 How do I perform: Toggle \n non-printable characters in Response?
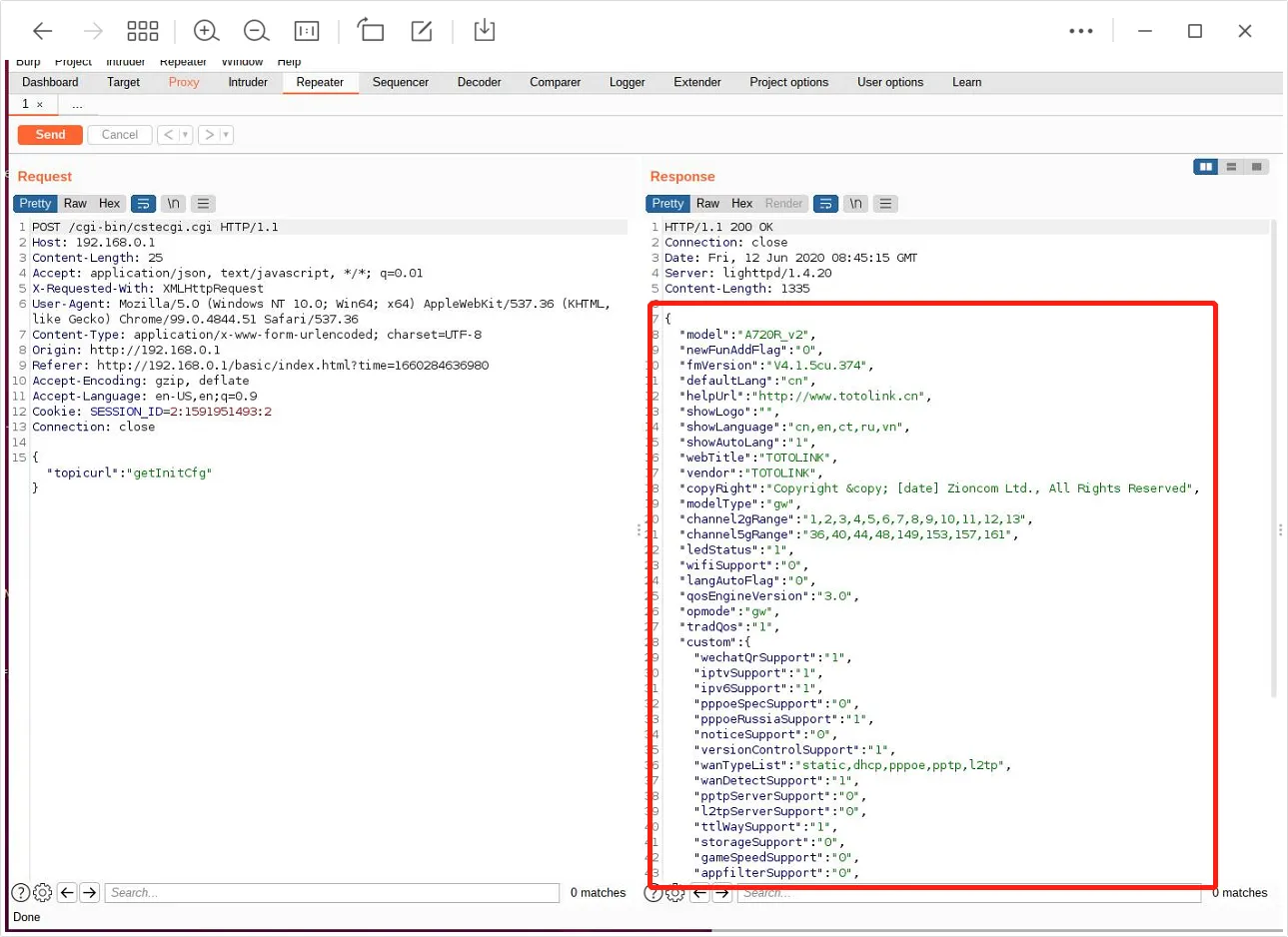point(855,204)
